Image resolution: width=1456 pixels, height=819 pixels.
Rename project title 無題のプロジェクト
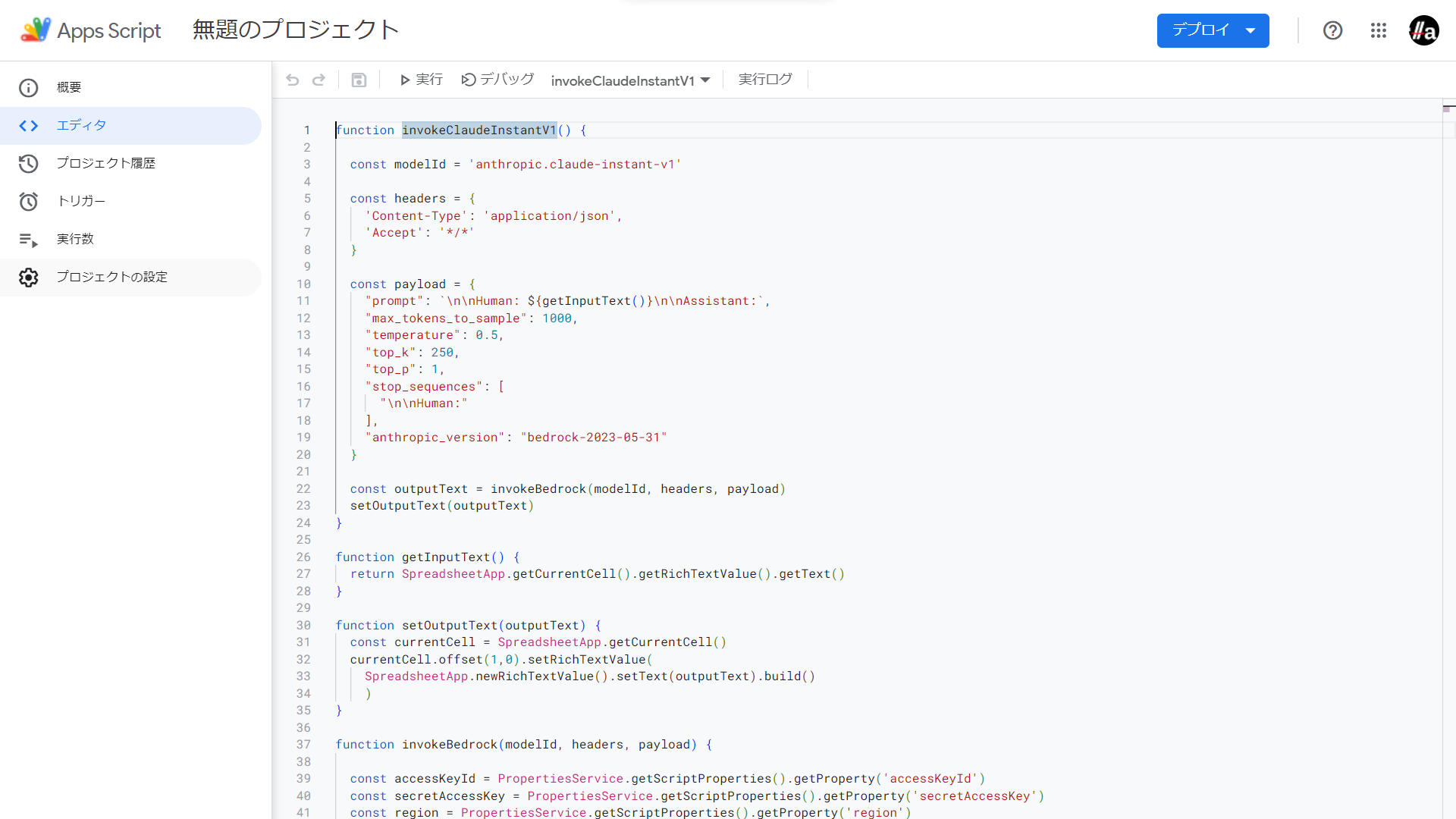tap(296, 30)
